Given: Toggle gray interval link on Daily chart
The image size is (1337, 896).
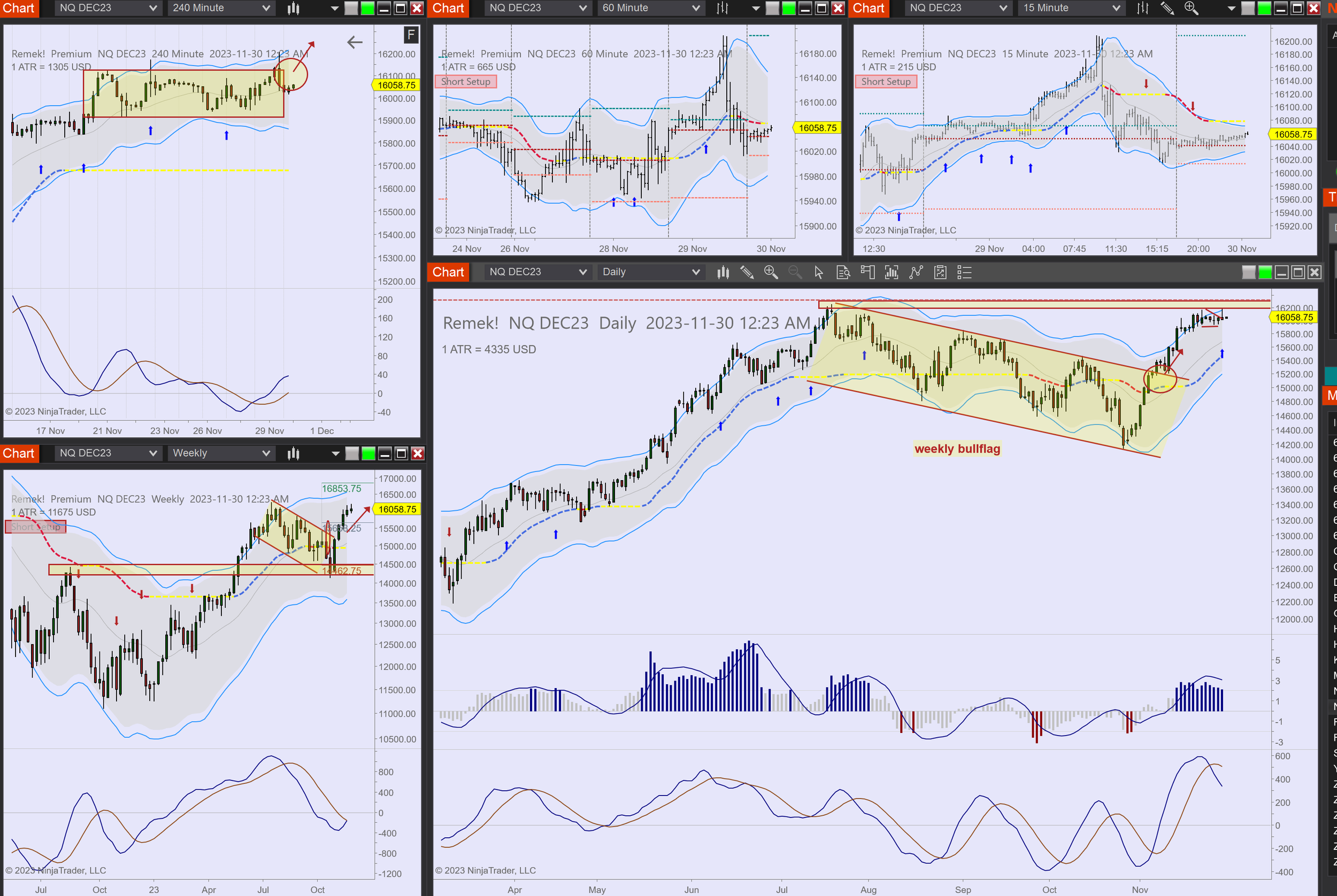Looking at the screenshot, I should tap(1248, 273).
